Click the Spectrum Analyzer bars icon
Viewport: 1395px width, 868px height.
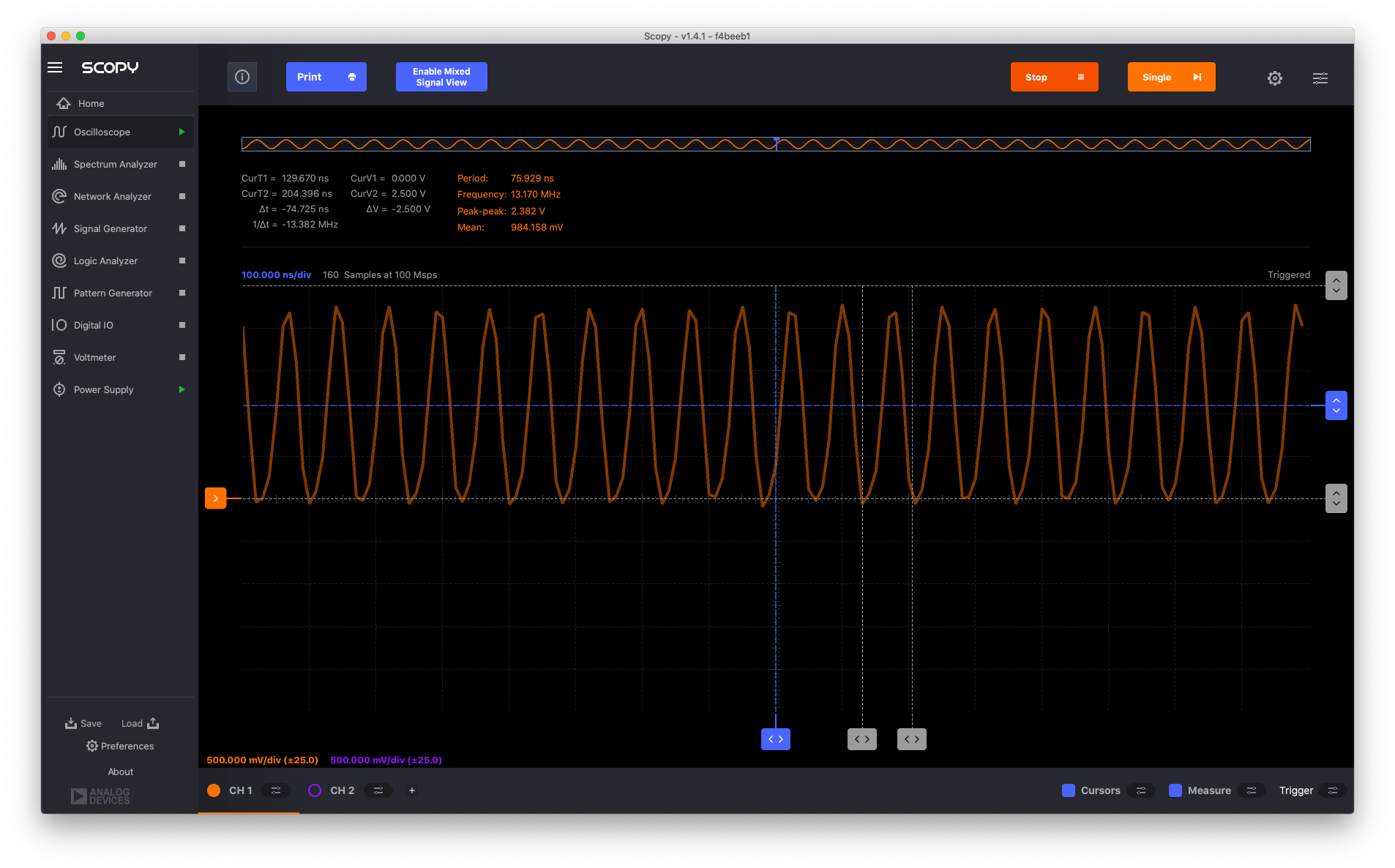point(59,164)
